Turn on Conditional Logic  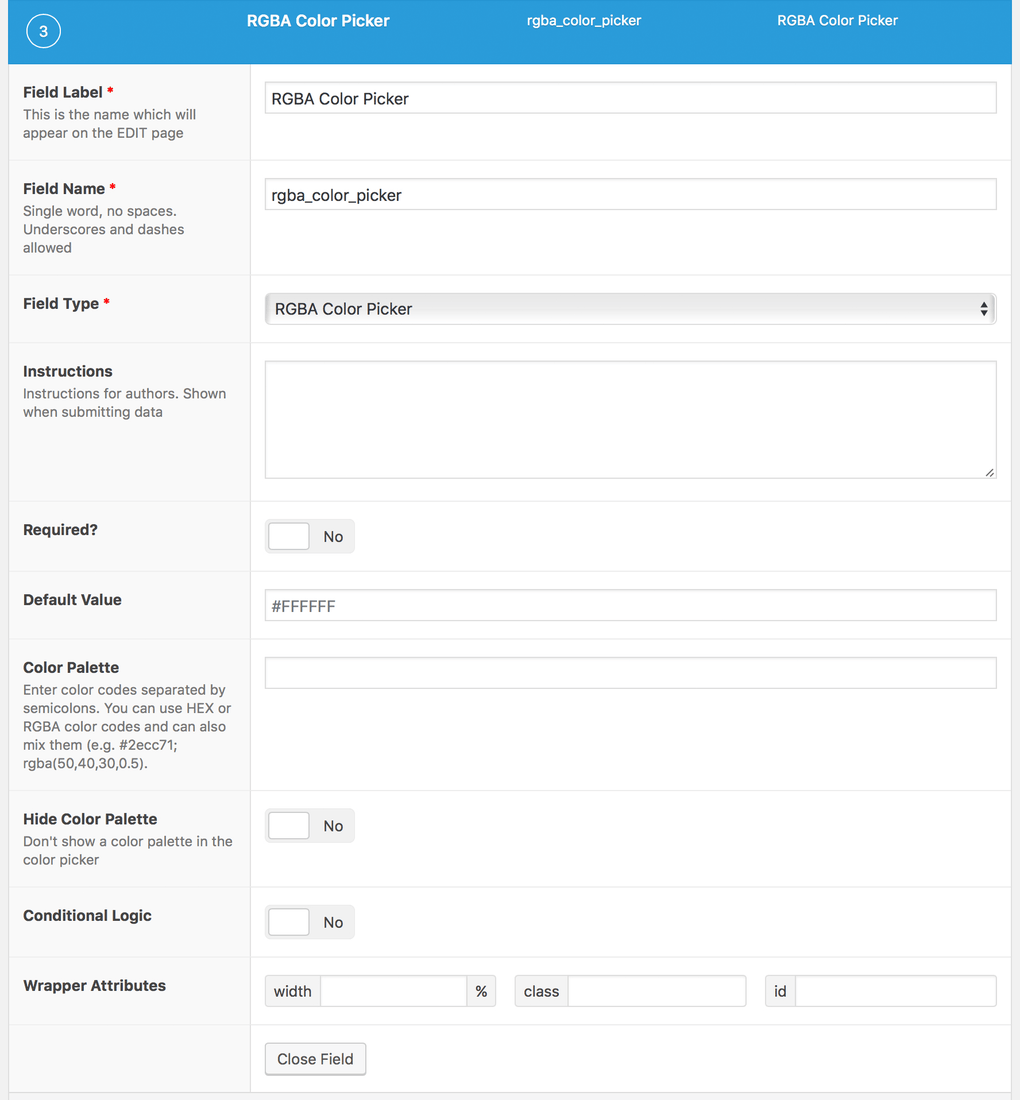[288, 922]
